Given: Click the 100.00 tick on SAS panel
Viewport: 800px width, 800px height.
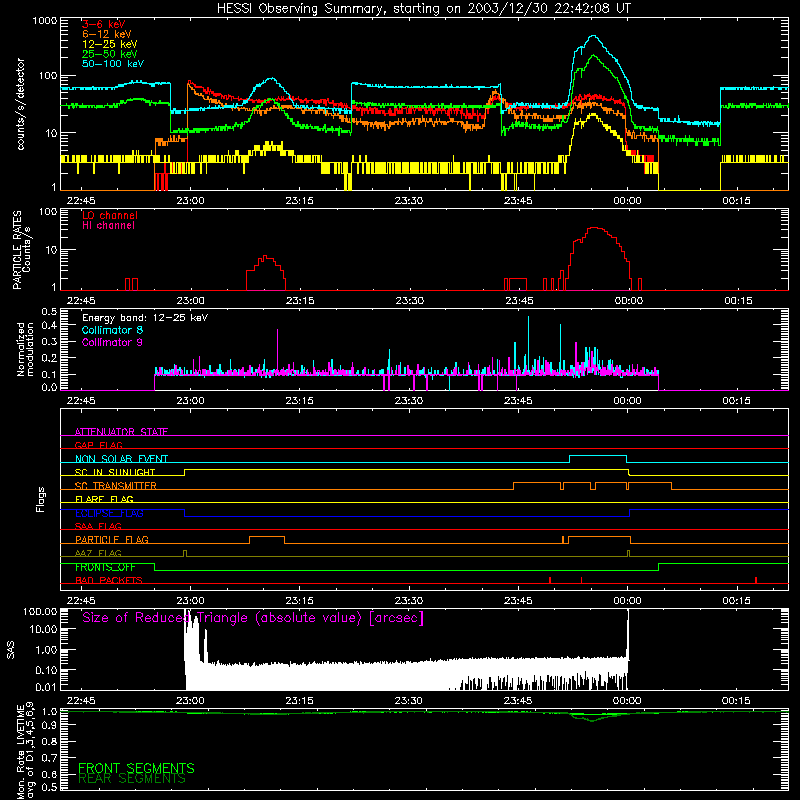Looking at the screenshot, I should click(40, 612).
